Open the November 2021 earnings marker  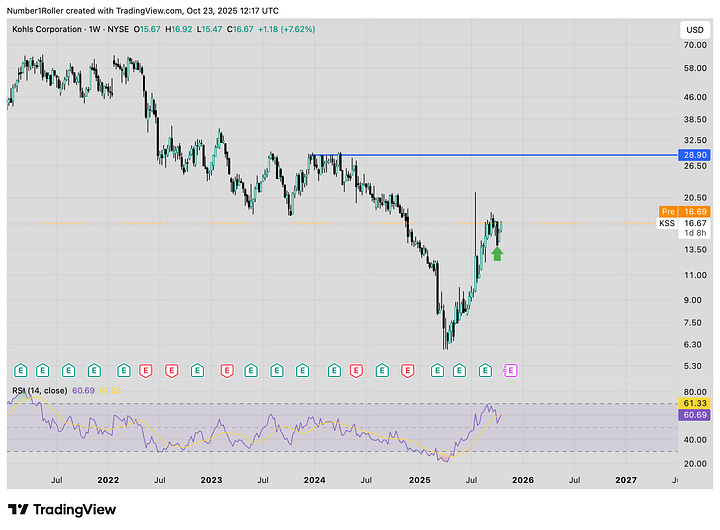94,370
